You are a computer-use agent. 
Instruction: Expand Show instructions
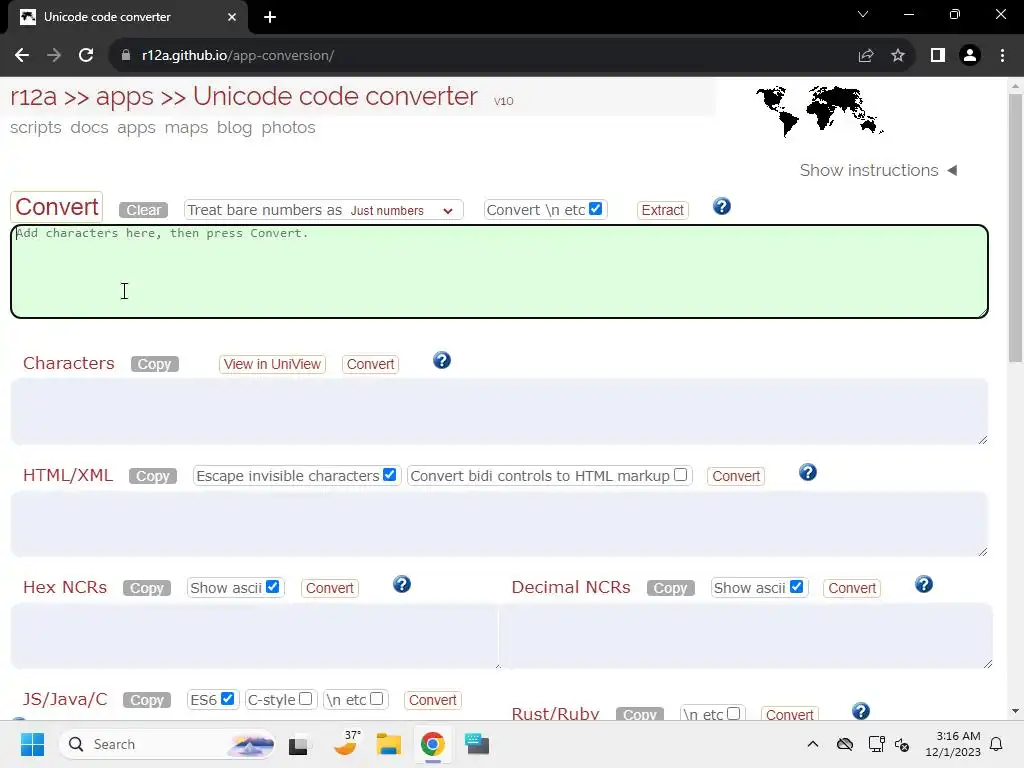pos(878,170)
